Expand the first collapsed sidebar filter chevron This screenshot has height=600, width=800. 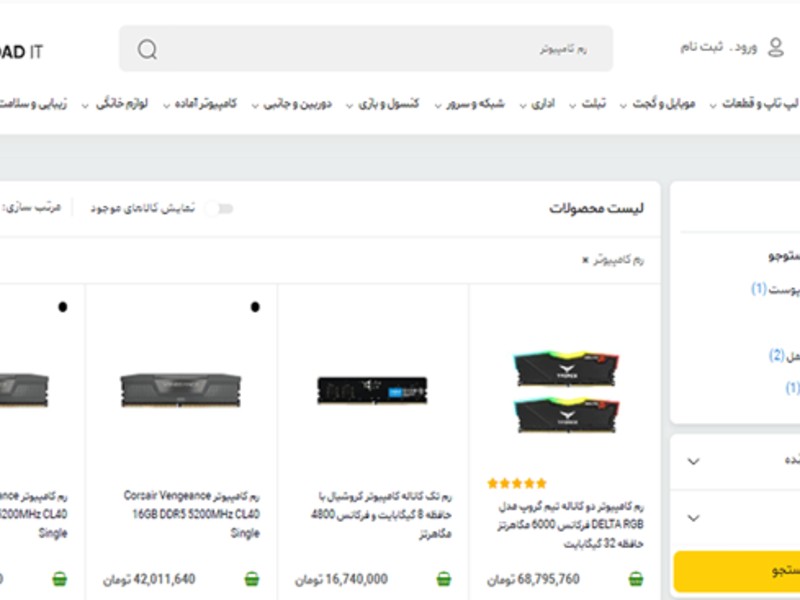[693, 462]
